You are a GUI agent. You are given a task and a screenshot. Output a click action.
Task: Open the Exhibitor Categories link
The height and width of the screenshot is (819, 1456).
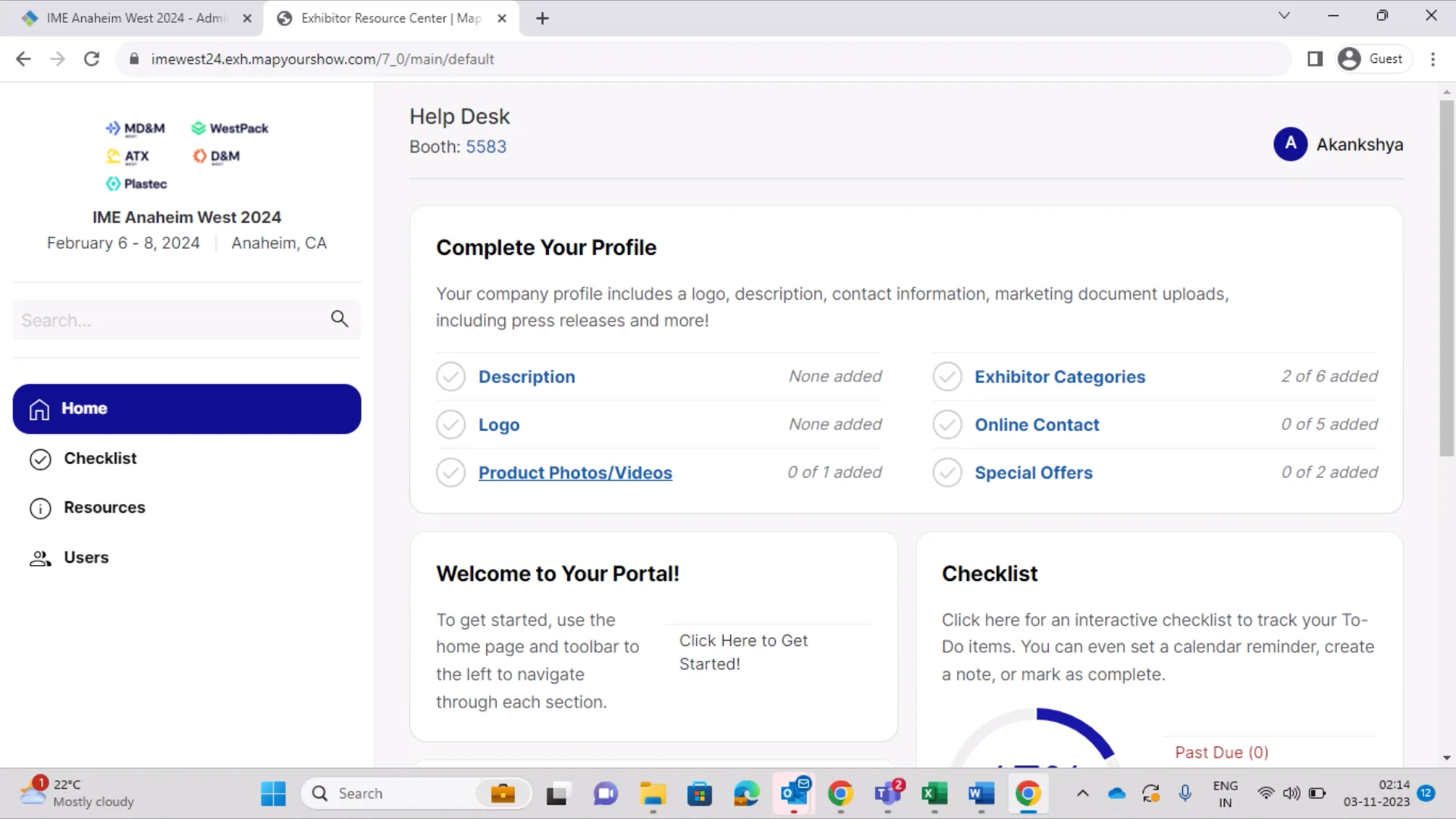pyautogui.click(x=1059, y=377)
